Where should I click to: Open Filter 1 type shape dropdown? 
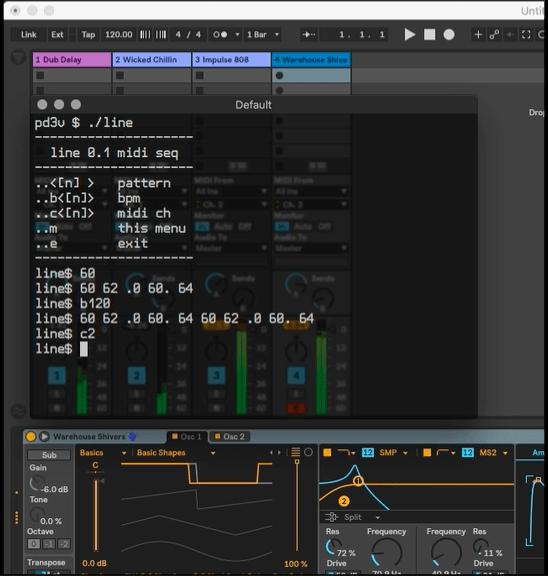coord(346,453)
